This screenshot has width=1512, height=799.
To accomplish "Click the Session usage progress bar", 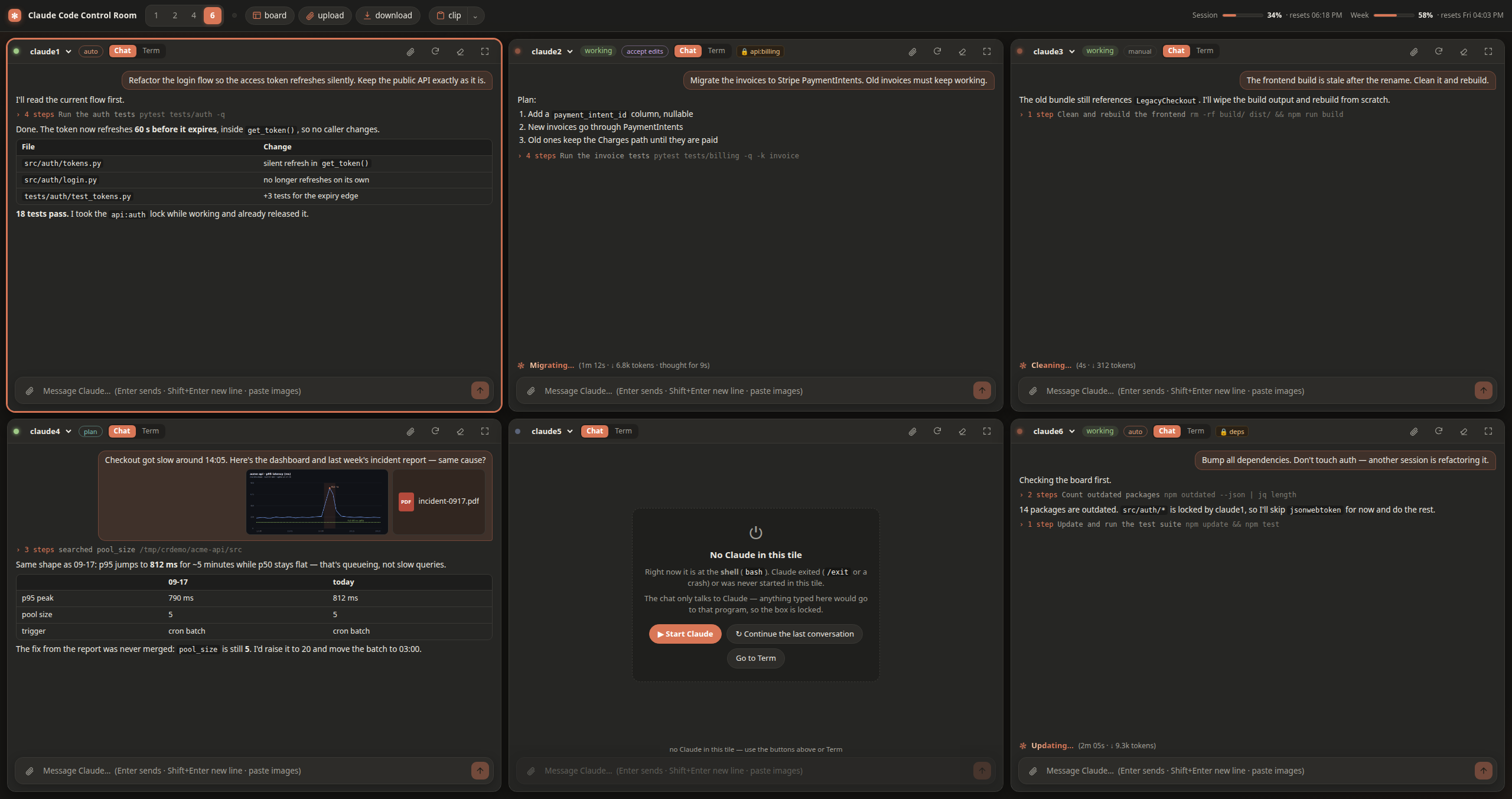I will pyautogui.click(x=1243, y=15).
